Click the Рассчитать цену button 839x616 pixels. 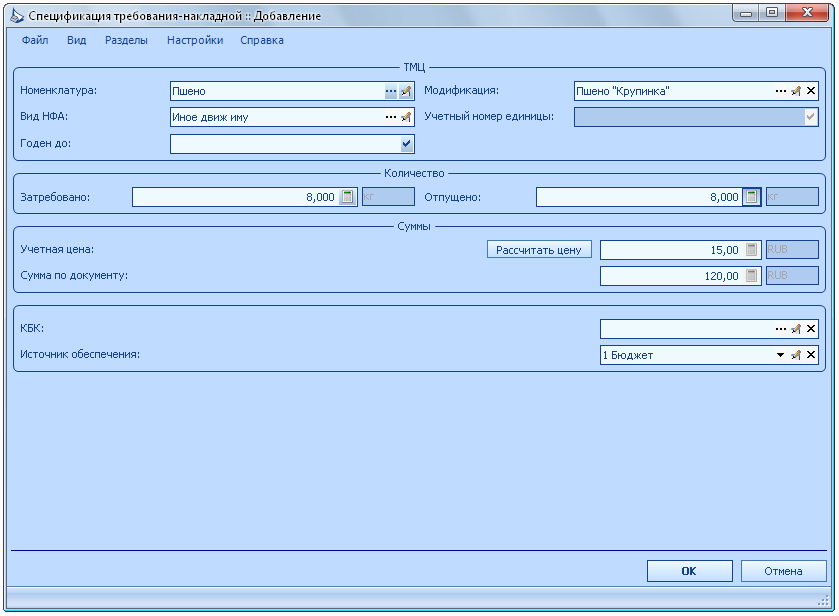539,250
